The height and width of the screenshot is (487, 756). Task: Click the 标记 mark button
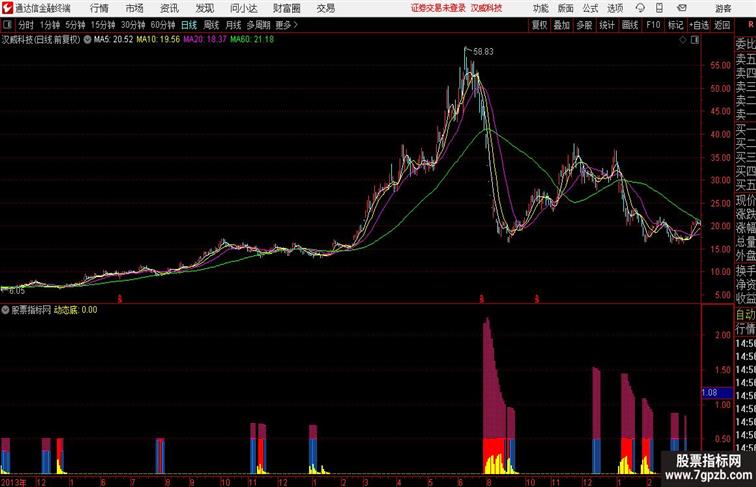[x=675, y=25]
